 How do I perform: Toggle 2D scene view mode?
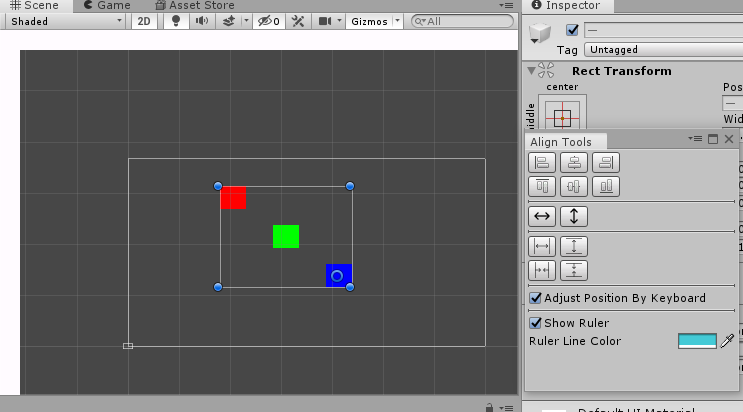pos(144,21)
